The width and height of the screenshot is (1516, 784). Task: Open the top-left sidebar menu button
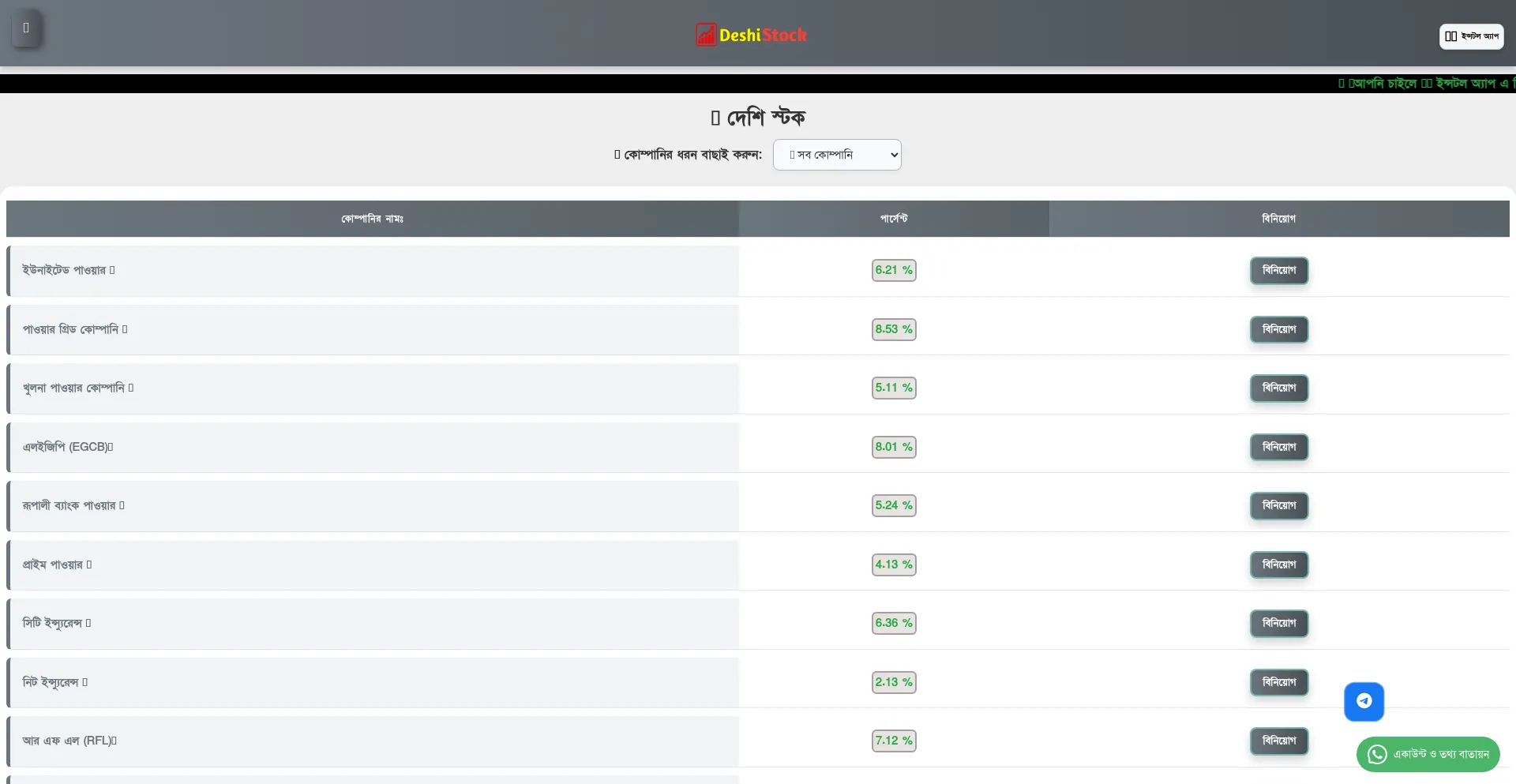pyautogui.click(x=26, y=28)
